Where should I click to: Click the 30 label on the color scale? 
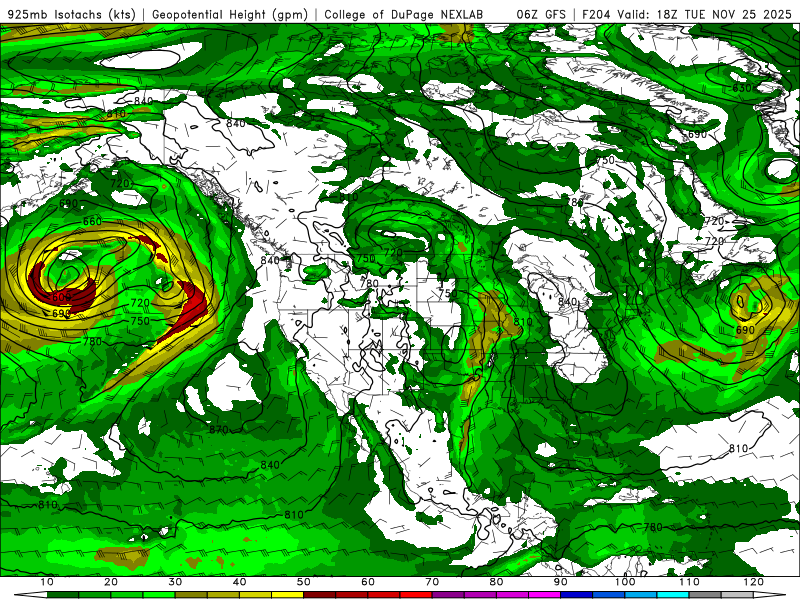click(x=175, y=582)
